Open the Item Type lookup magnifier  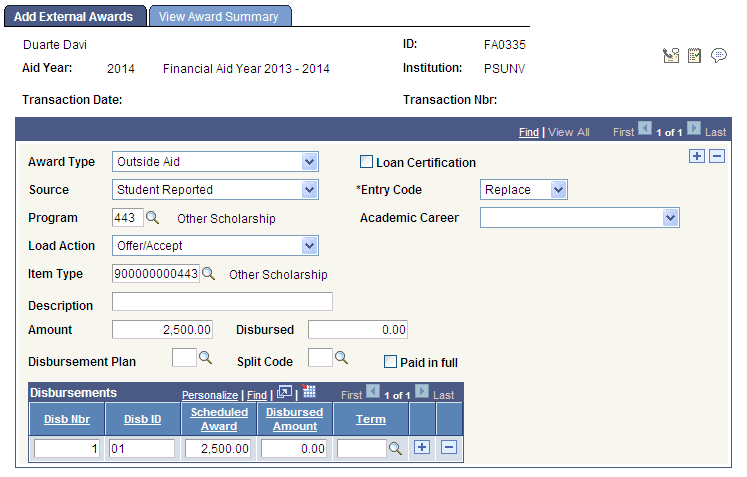pos(208,274)
